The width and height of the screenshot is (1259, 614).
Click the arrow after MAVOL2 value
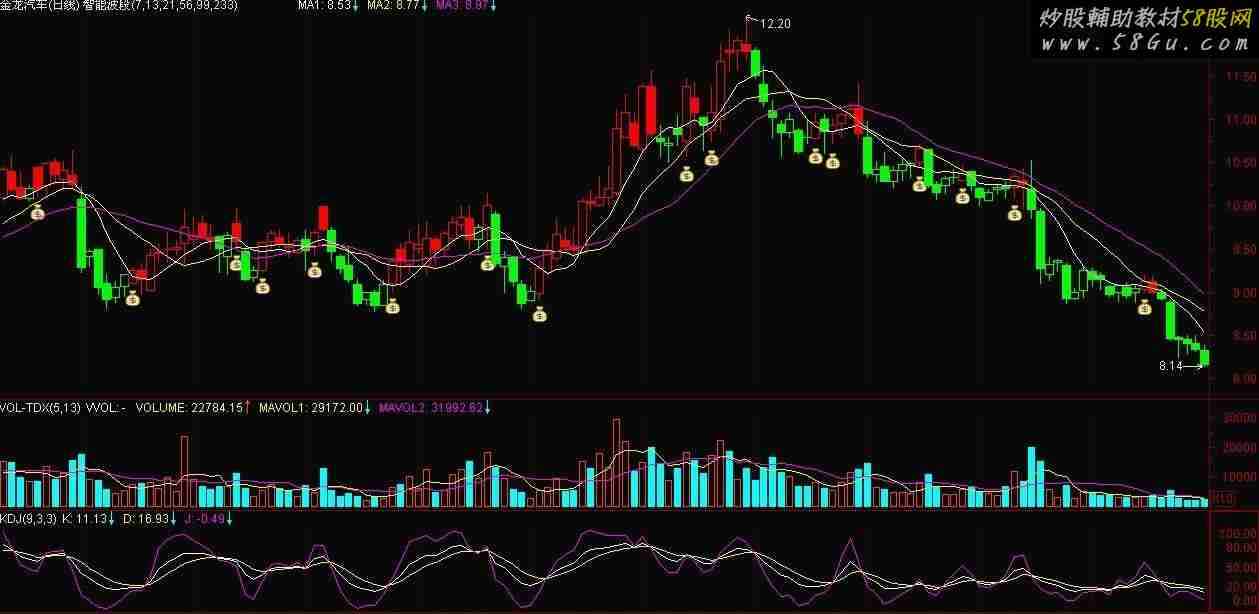tap(488, 408)
